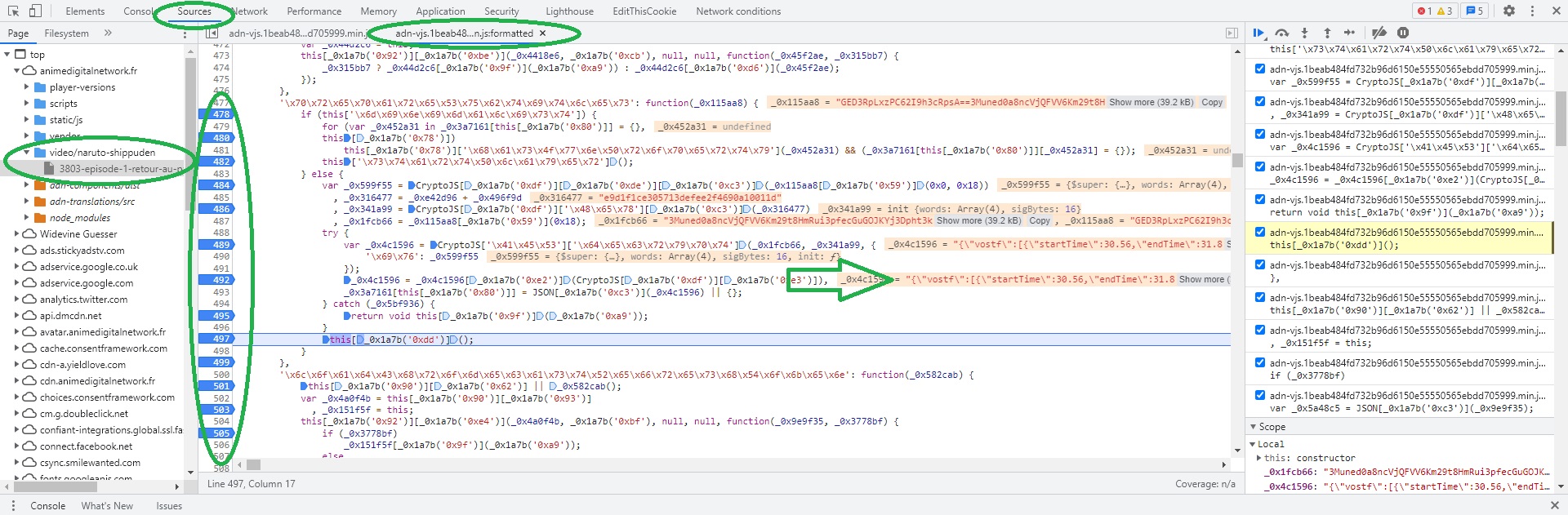Toggle breakpoint 'return void this' checkbox
The image size is (1568, 515).
pyautogui.click(x=1260, y=199)
